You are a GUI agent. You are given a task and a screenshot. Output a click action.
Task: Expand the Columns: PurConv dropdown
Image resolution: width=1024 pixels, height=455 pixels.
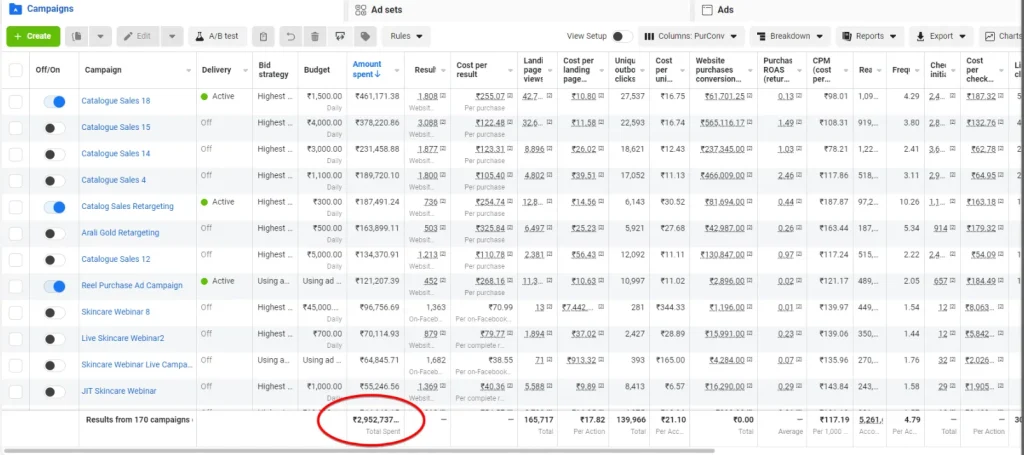pyautogui.click(x=693, y=36)
